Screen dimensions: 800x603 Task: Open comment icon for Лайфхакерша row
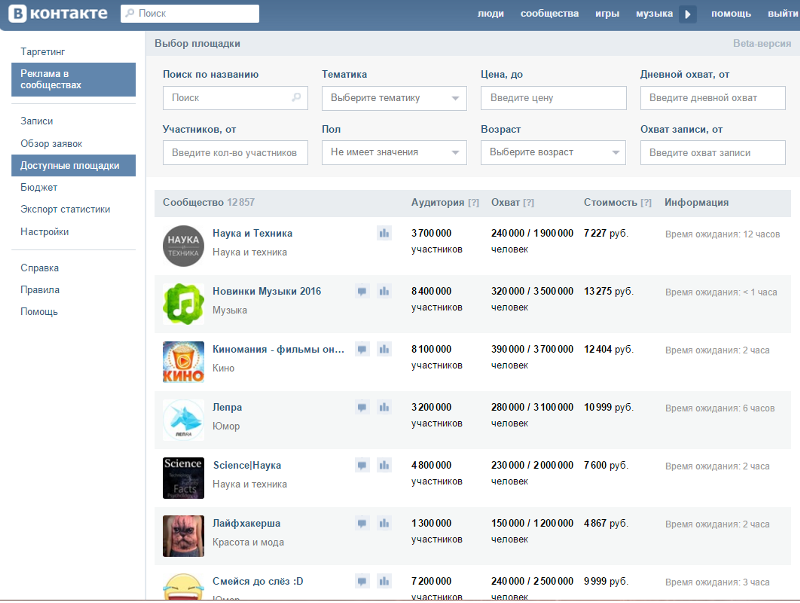(x=362, y=523)
